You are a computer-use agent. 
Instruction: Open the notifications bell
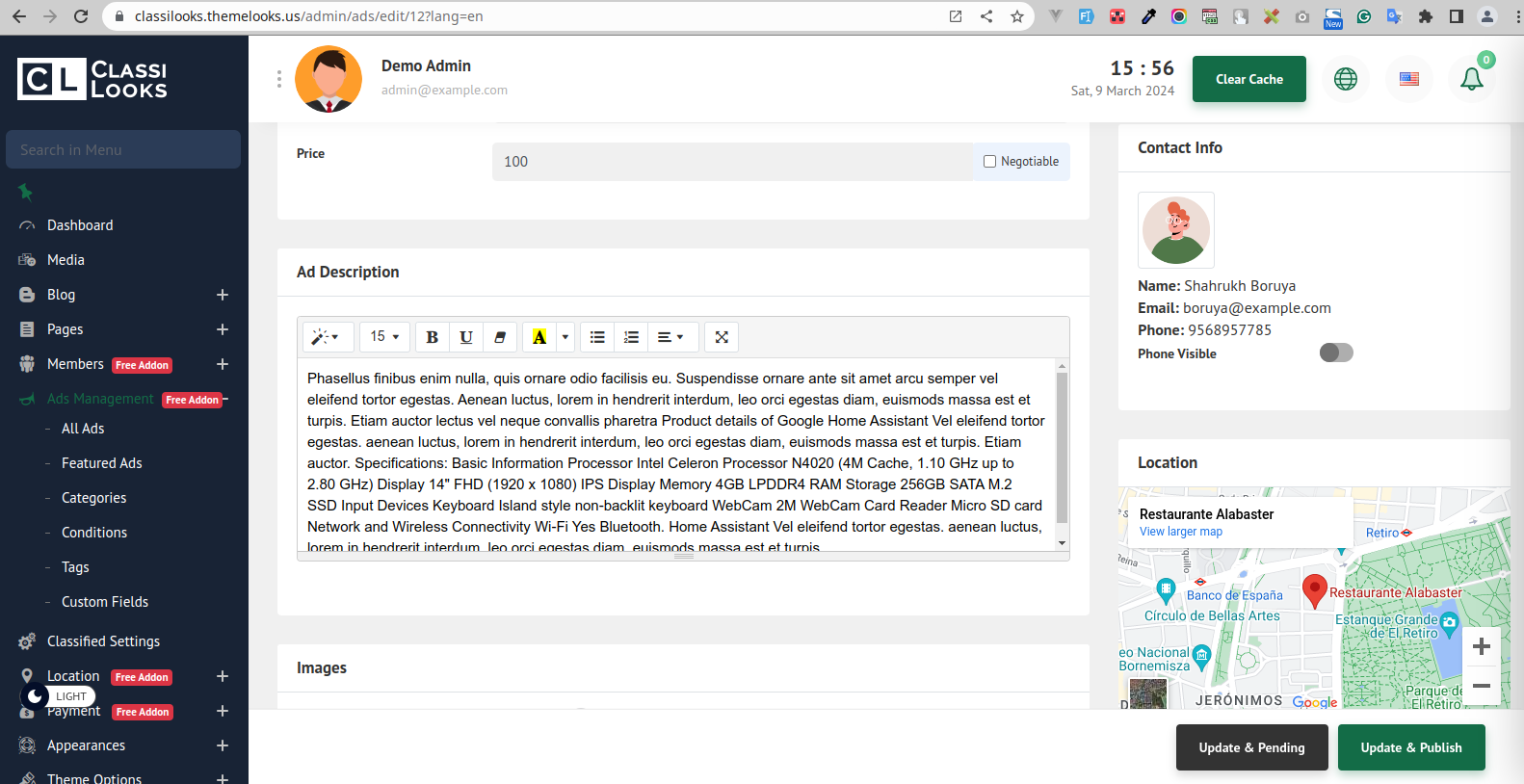pyautogui.click(x=1471, y=79)
